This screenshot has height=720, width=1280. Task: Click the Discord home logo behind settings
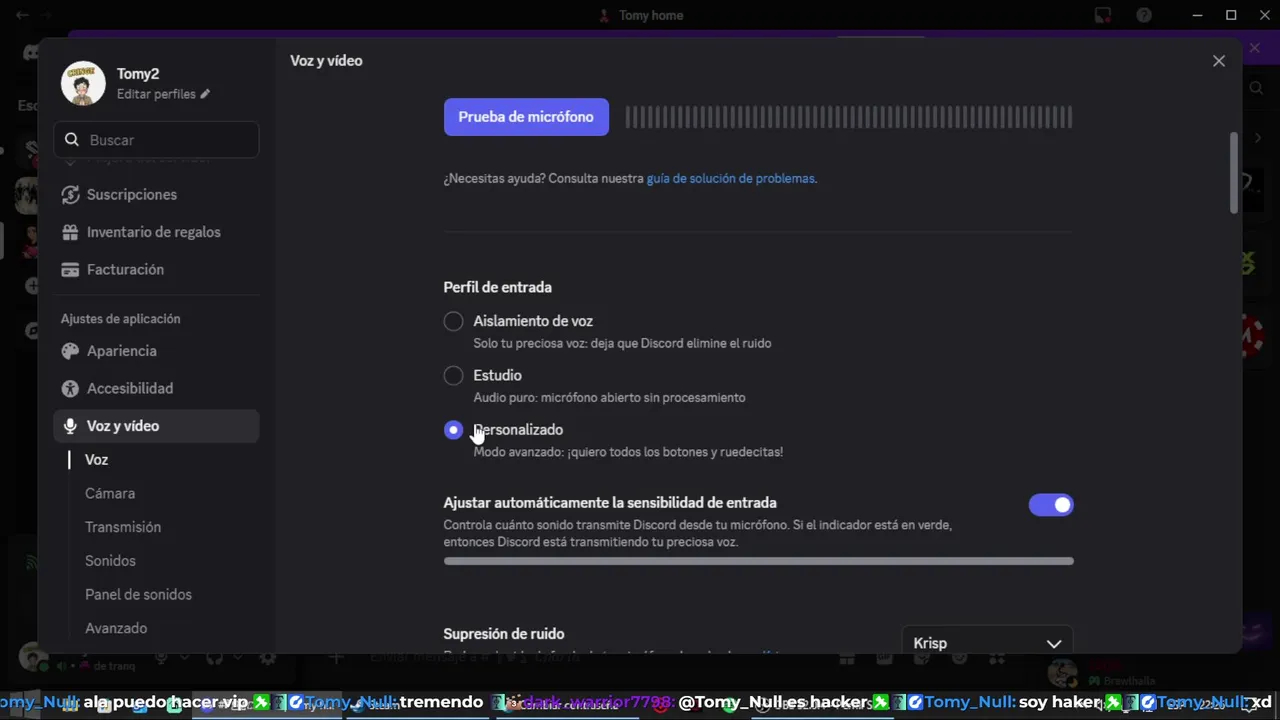[x=32, y=53]
